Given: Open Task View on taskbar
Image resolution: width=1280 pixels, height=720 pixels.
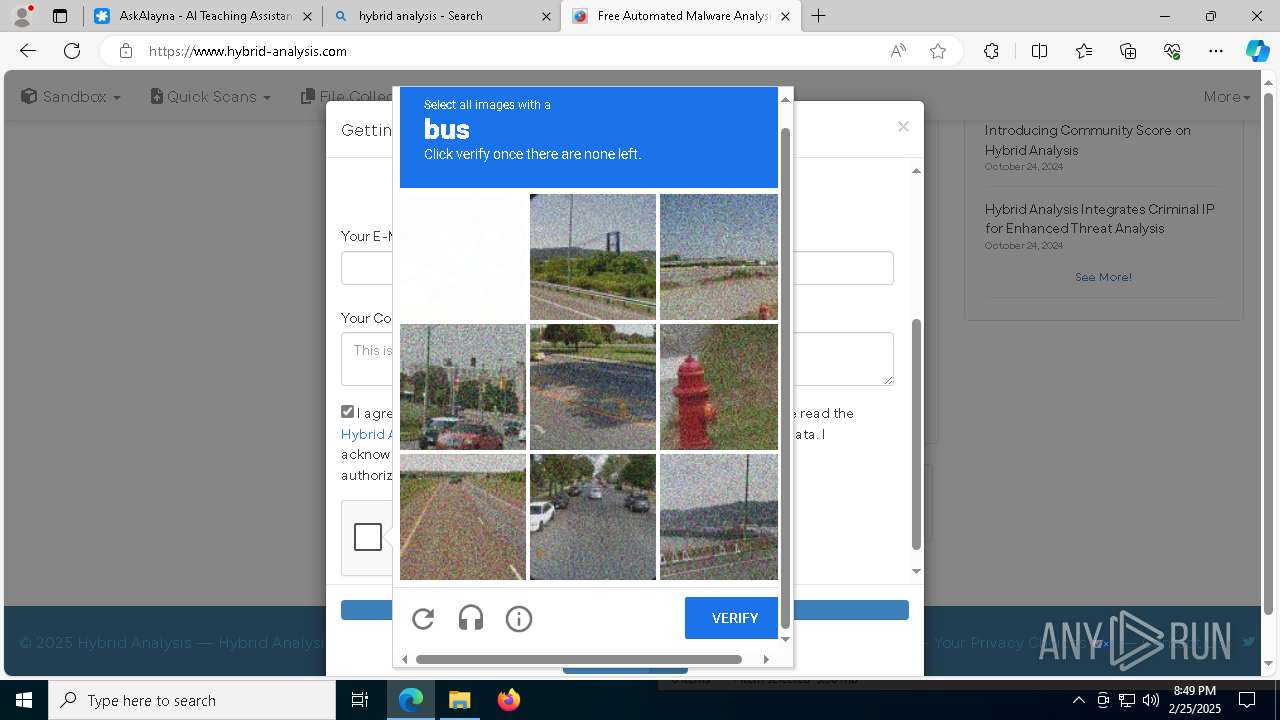Looking at the screenshot, I should (360, 700).
